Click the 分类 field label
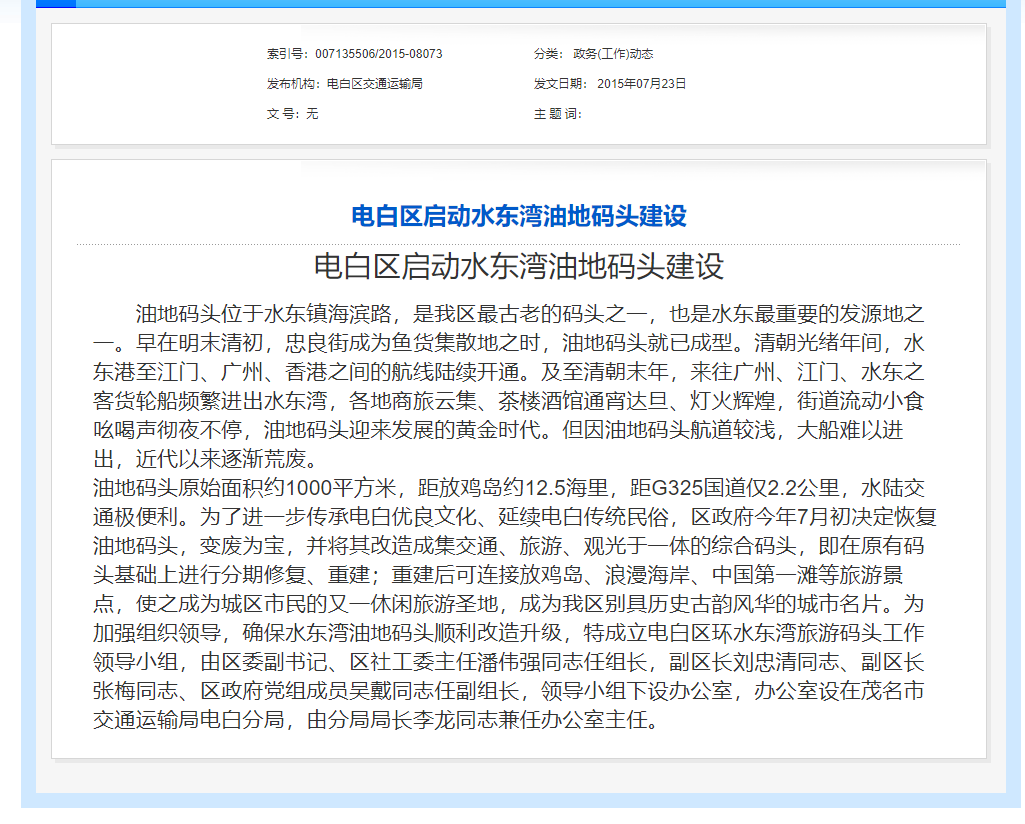This screenshot has width=1025, height=824. [x=550, y=54]
